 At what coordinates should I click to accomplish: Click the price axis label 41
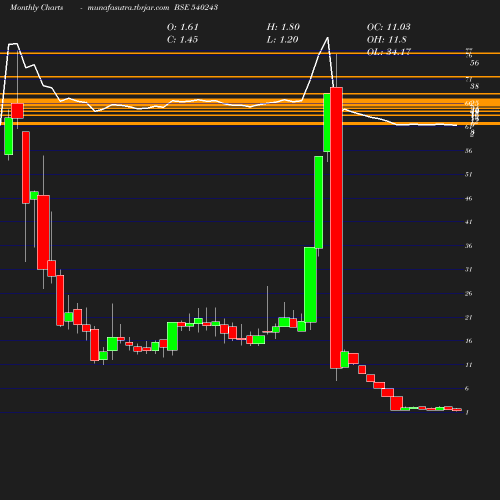coord(469,222)
